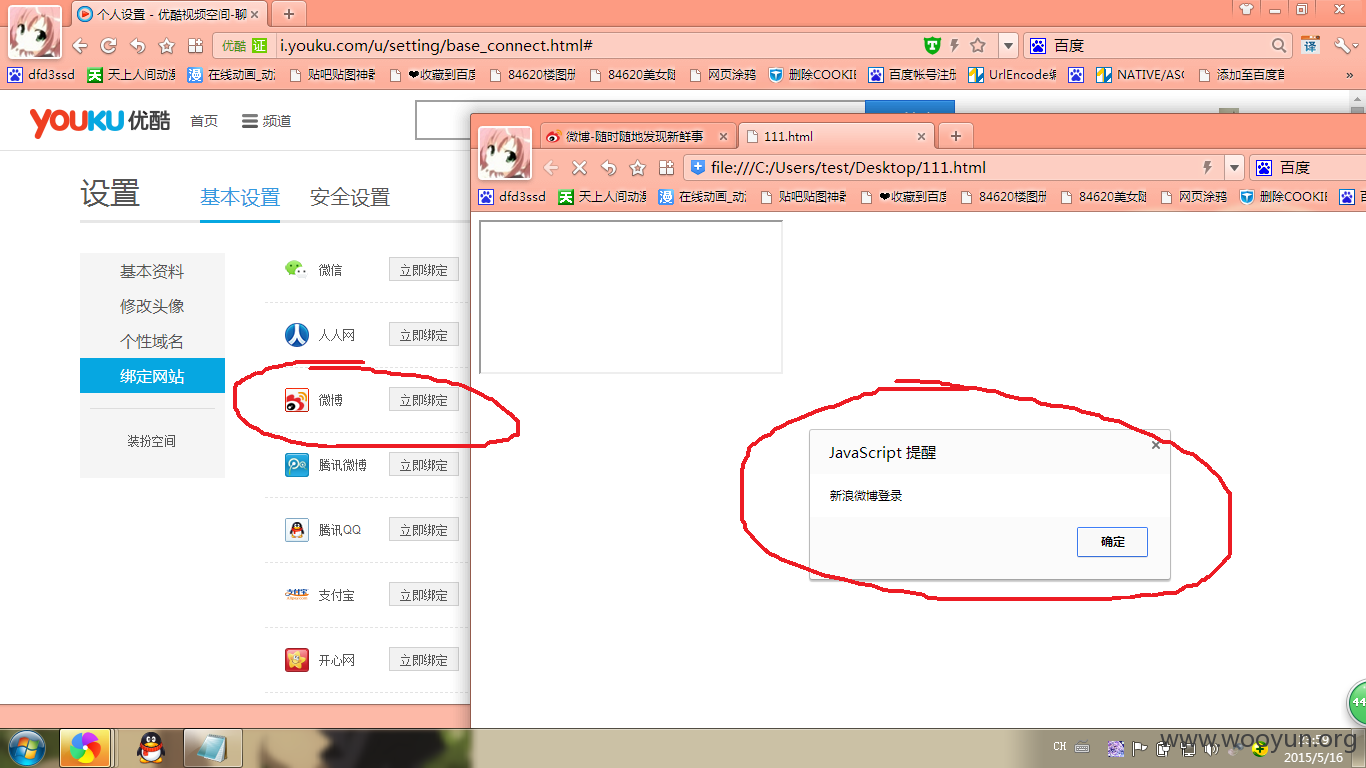Reload the Youku settings page
This screenshot has width=1366, height=768.
click(x=109, y=46)
